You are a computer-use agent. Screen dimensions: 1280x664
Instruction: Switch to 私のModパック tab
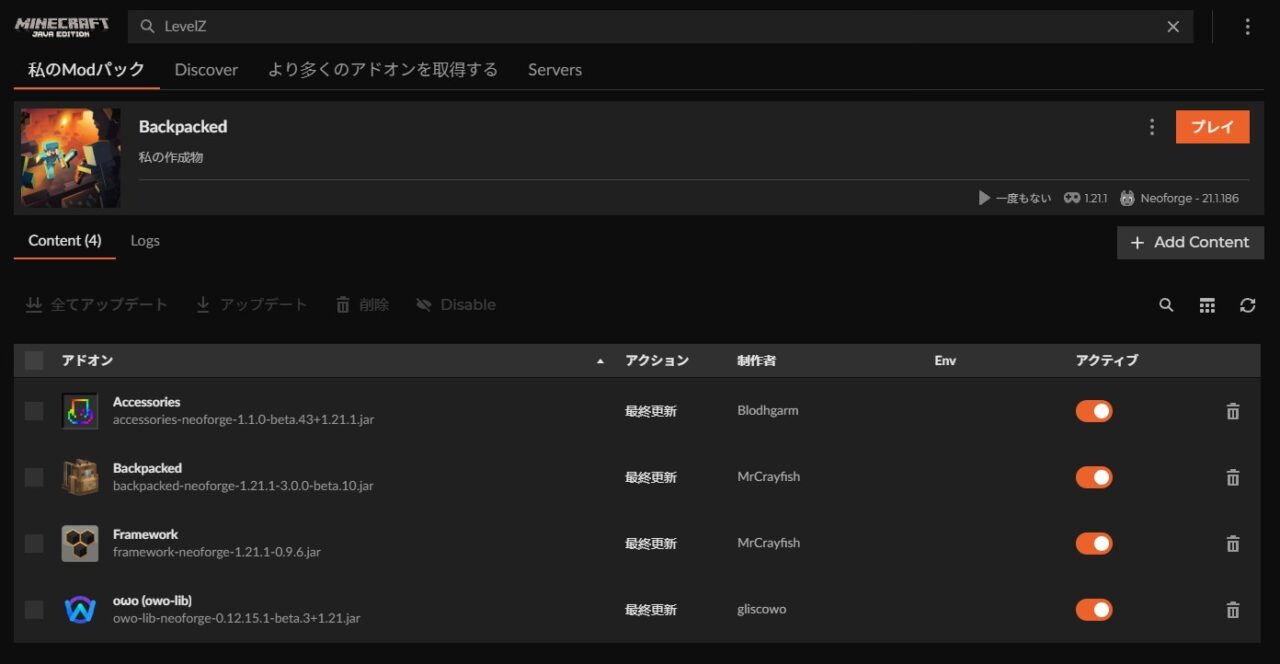pos(86,70)
